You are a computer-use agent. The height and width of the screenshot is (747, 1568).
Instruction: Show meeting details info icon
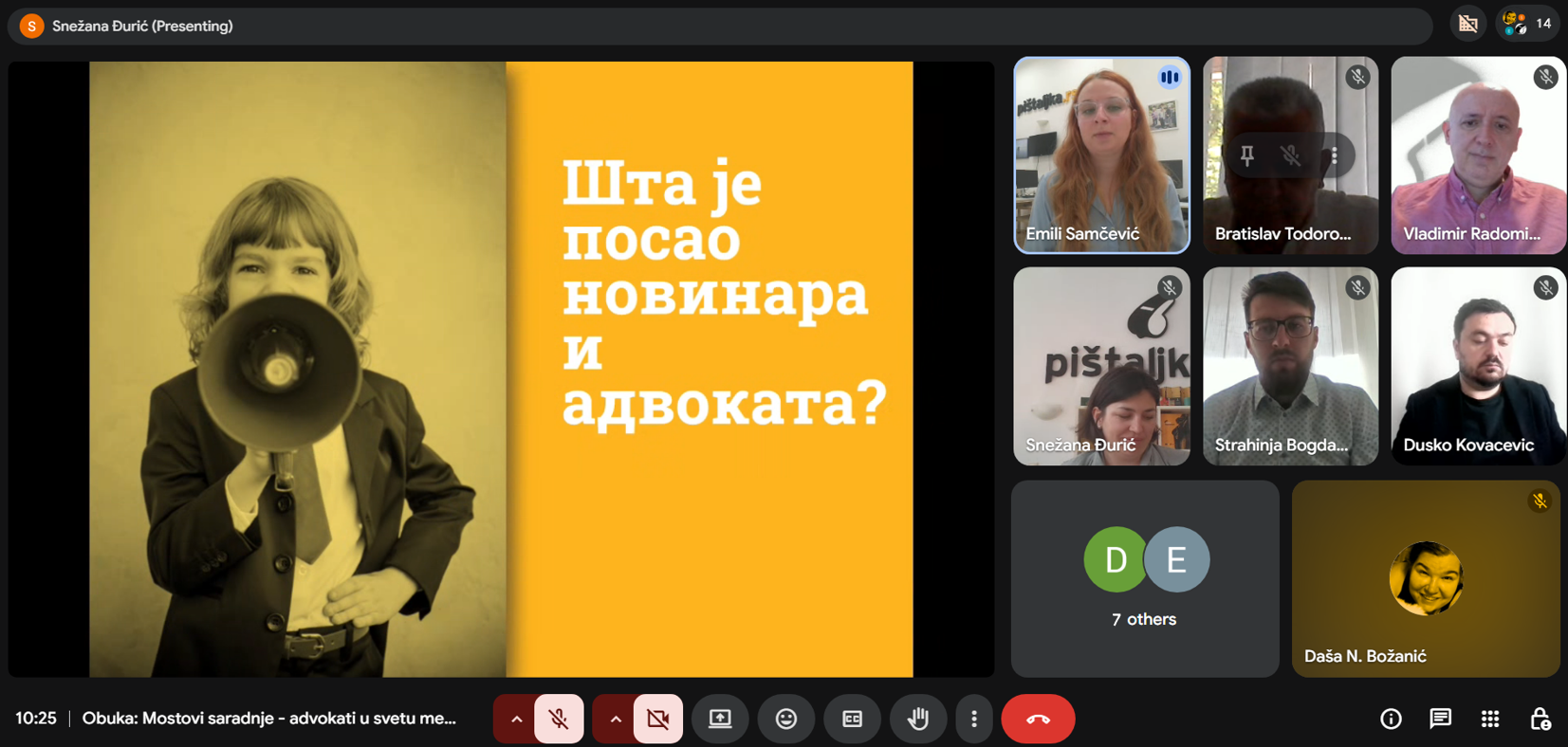tap(1391, 719)
